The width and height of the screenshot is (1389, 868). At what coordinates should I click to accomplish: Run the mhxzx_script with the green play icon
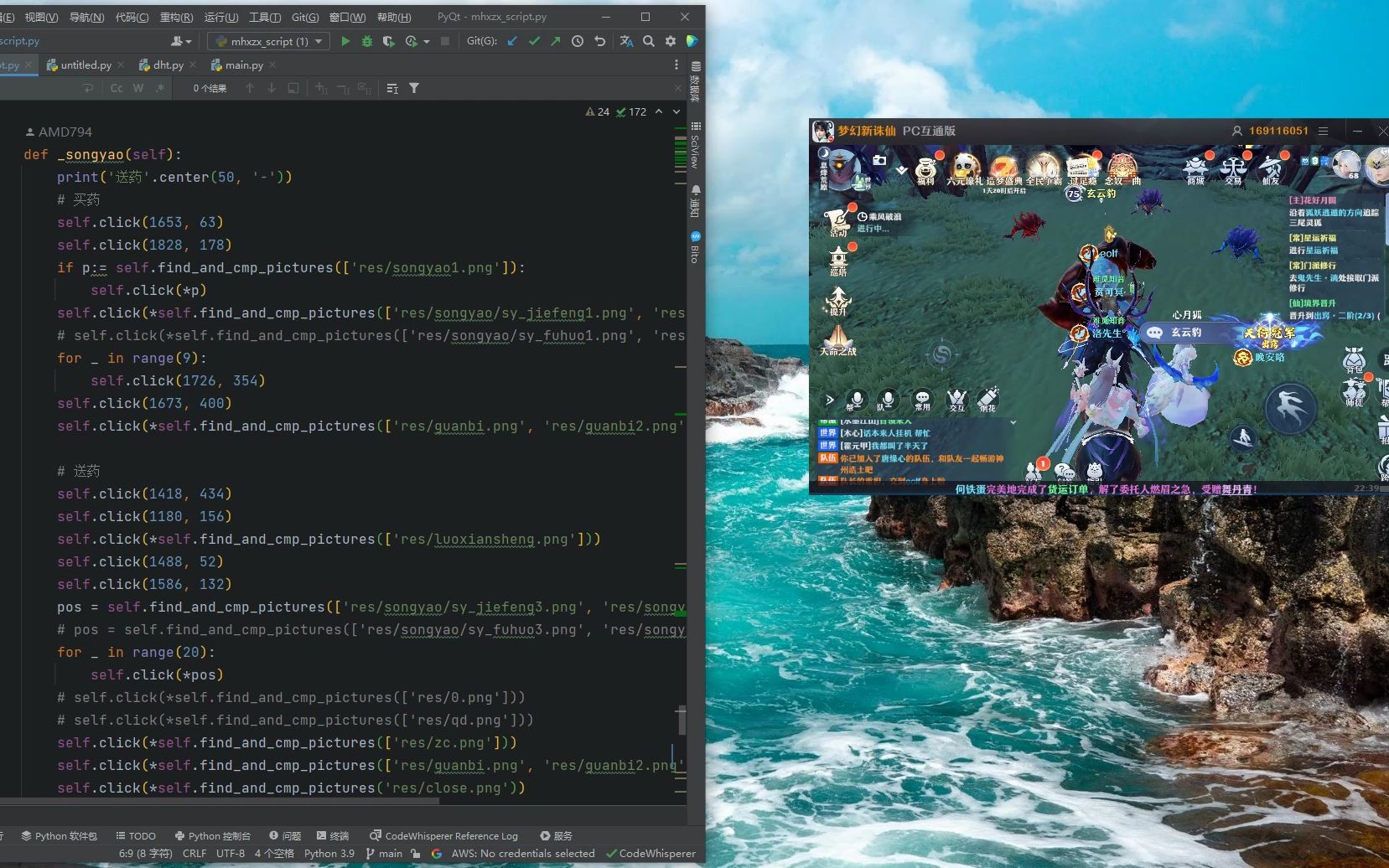(345, 41)
